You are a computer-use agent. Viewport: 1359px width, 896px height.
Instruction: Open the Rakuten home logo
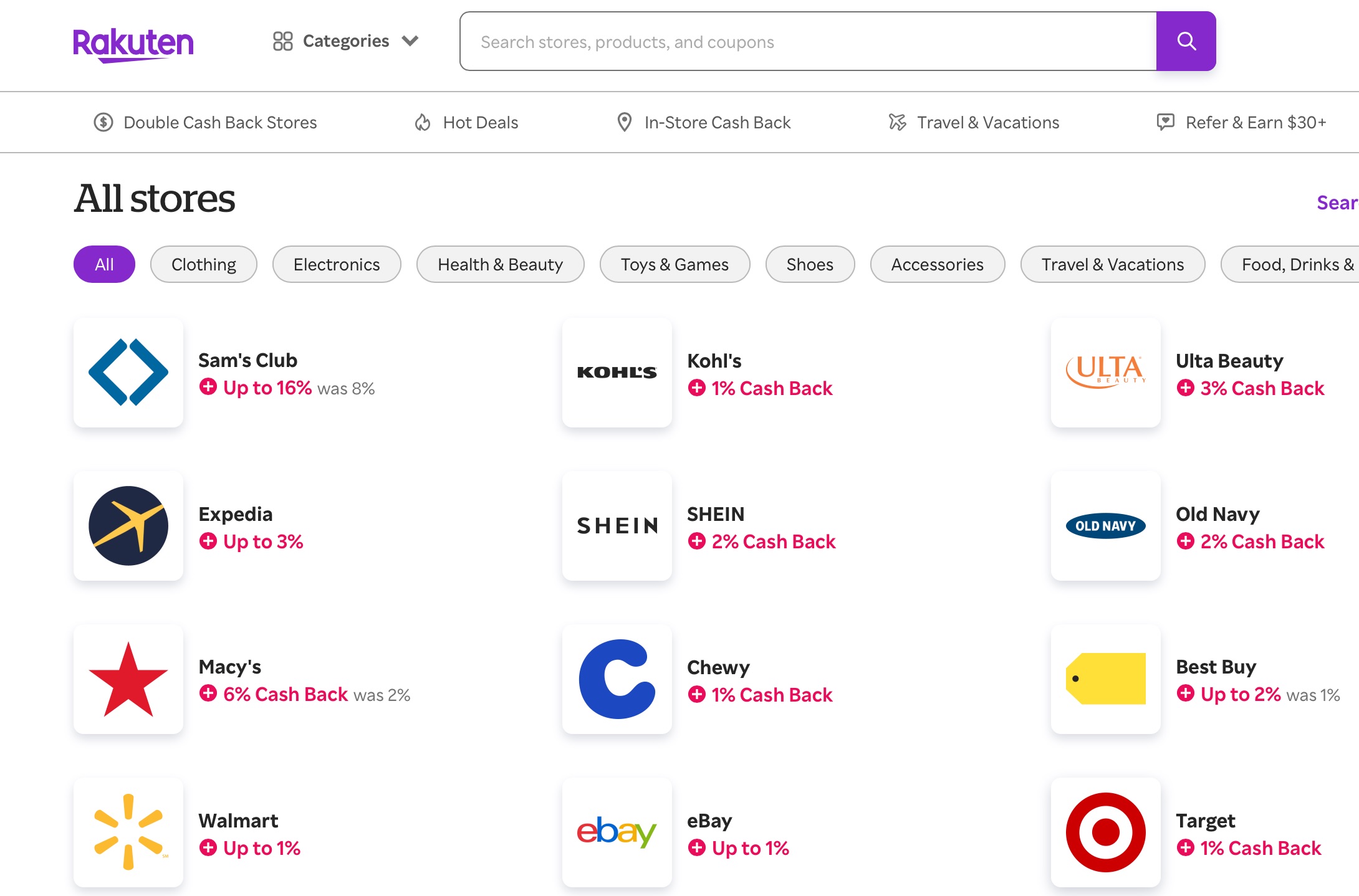click(x=133, y=44)
